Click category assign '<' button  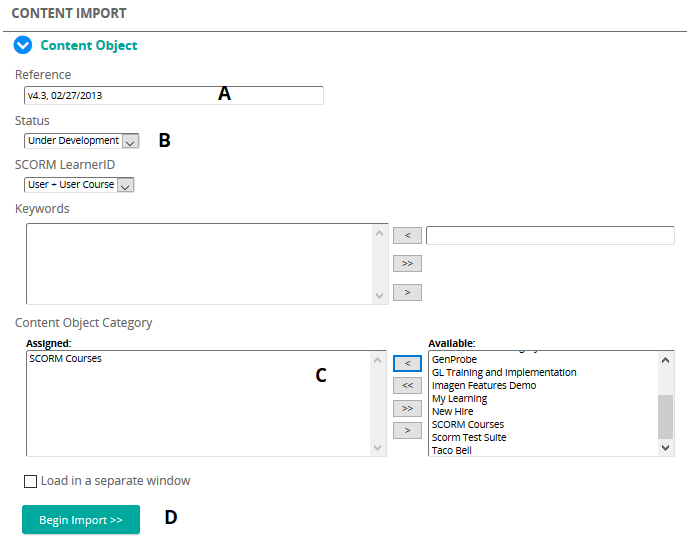[407, 363]
